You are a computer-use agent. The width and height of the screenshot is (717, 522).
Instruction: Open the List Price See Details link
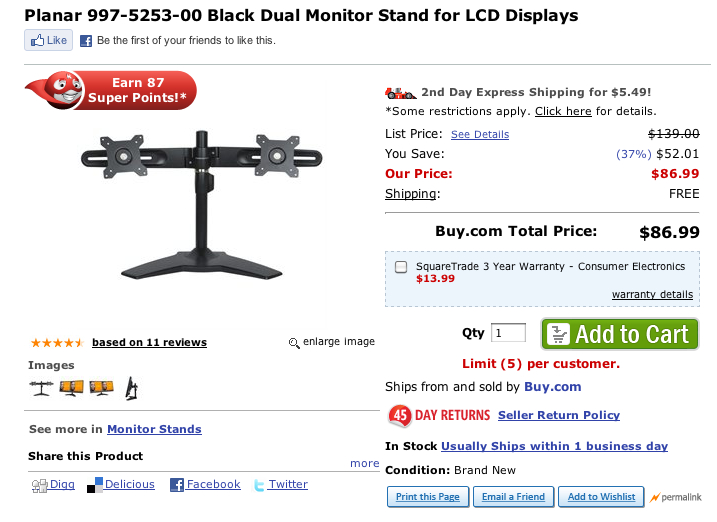[x=480, y=134]
